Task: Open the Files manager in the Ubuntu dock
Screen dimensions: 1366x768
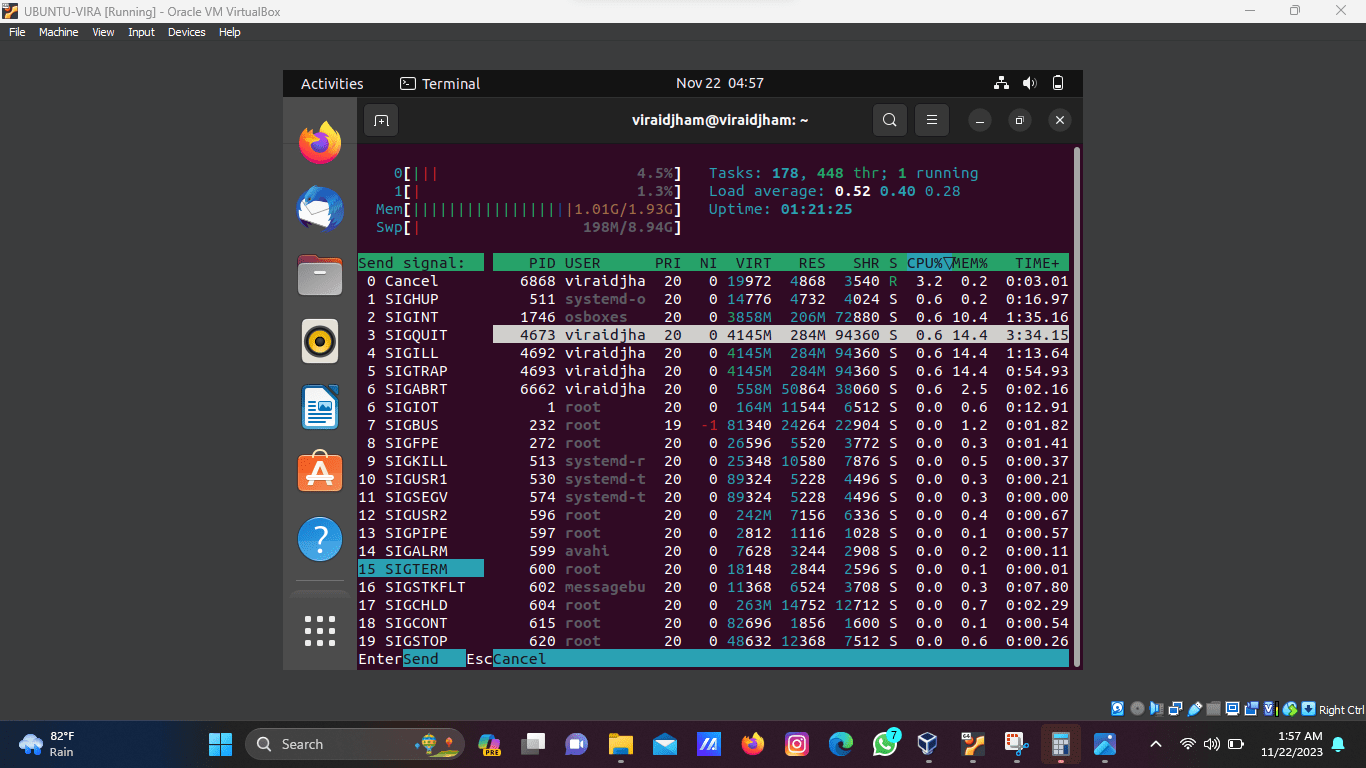Action: [x=320, y=275]
